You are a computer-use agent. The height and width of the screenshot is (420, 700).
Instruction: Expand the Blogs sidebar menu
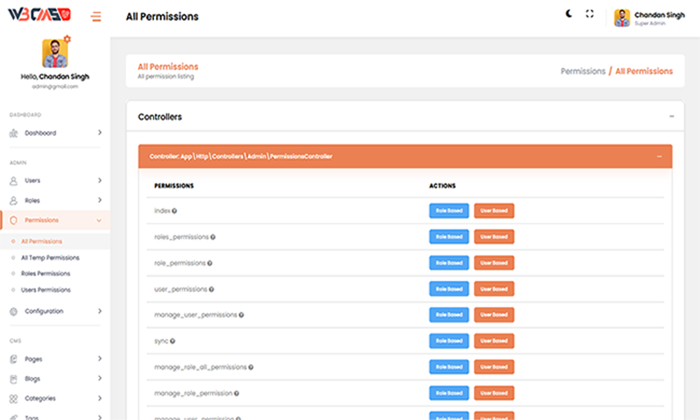pos(99,379)
